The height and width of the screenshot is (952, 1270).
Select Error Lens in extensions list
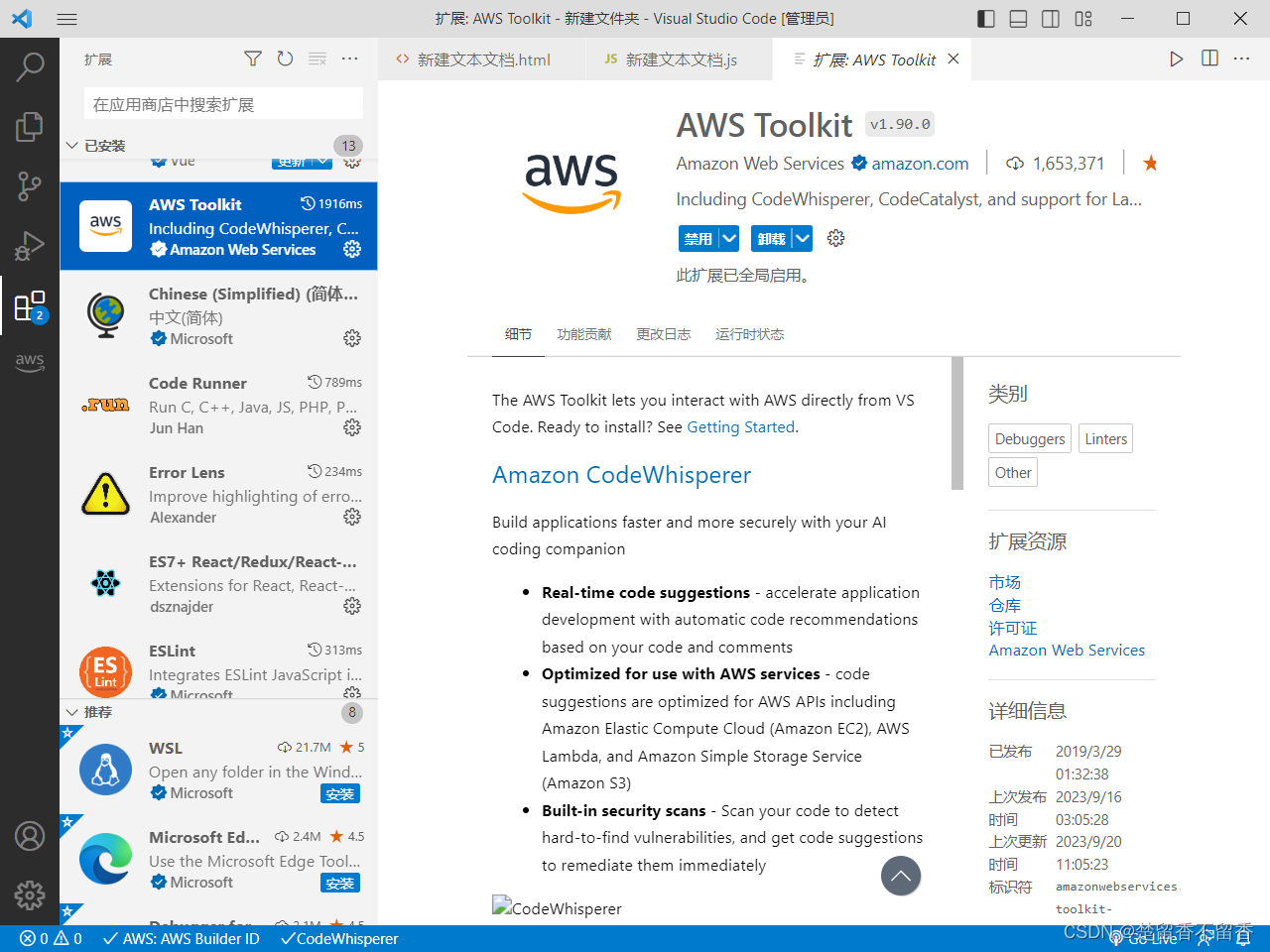coord(218,494)
